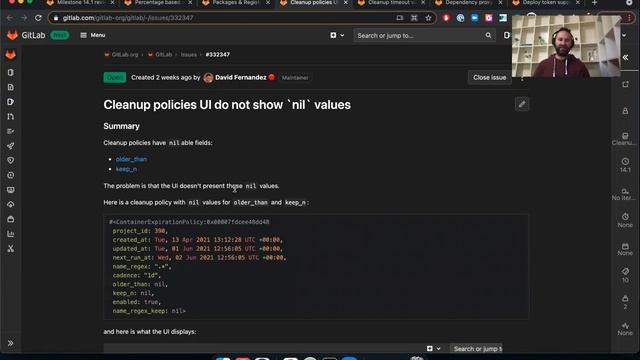Open the create new plus dropdown
This screenshot has width=640, height=360.
(x=337, y=36)
